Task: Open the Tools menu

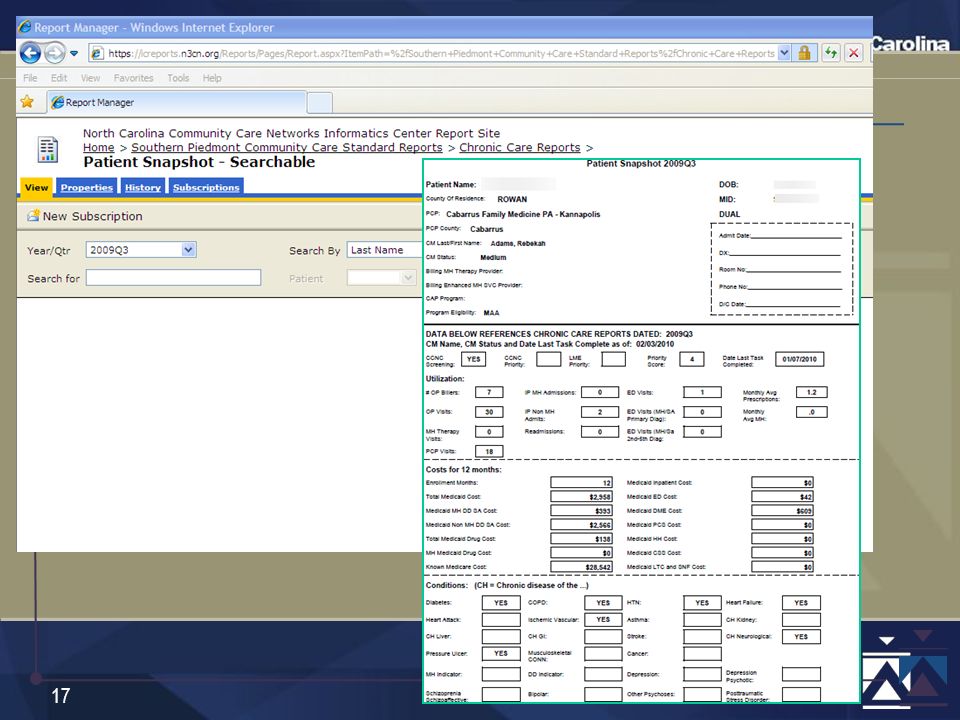Action: coord(178,78)
